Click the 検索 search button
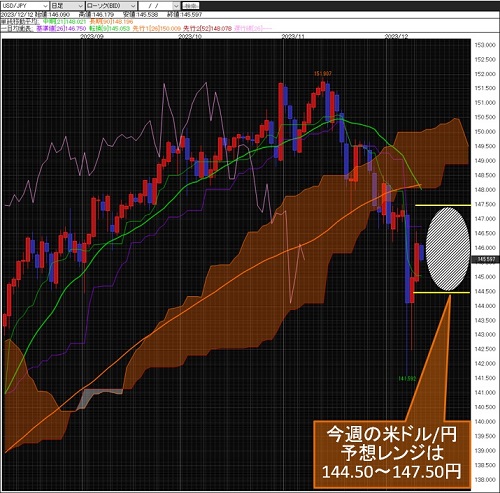The image size is (500, 493). (x=192, y=6)
